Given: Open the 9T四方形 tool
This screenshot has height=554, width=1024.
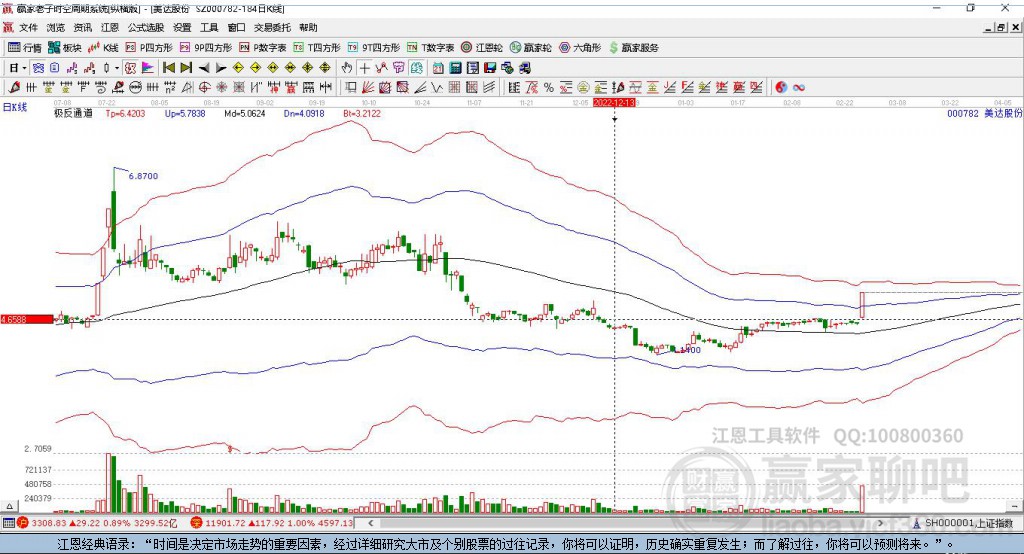Looking at the screenshot, I should (374, 48).
